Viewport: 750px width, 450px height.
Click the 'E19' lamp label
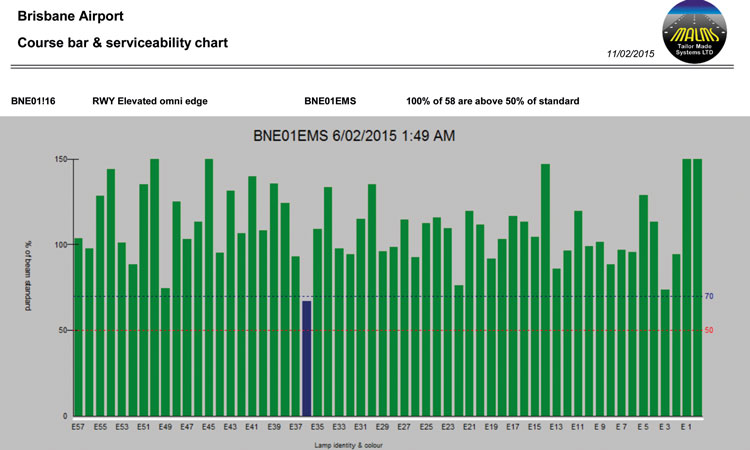pos(491,427)
